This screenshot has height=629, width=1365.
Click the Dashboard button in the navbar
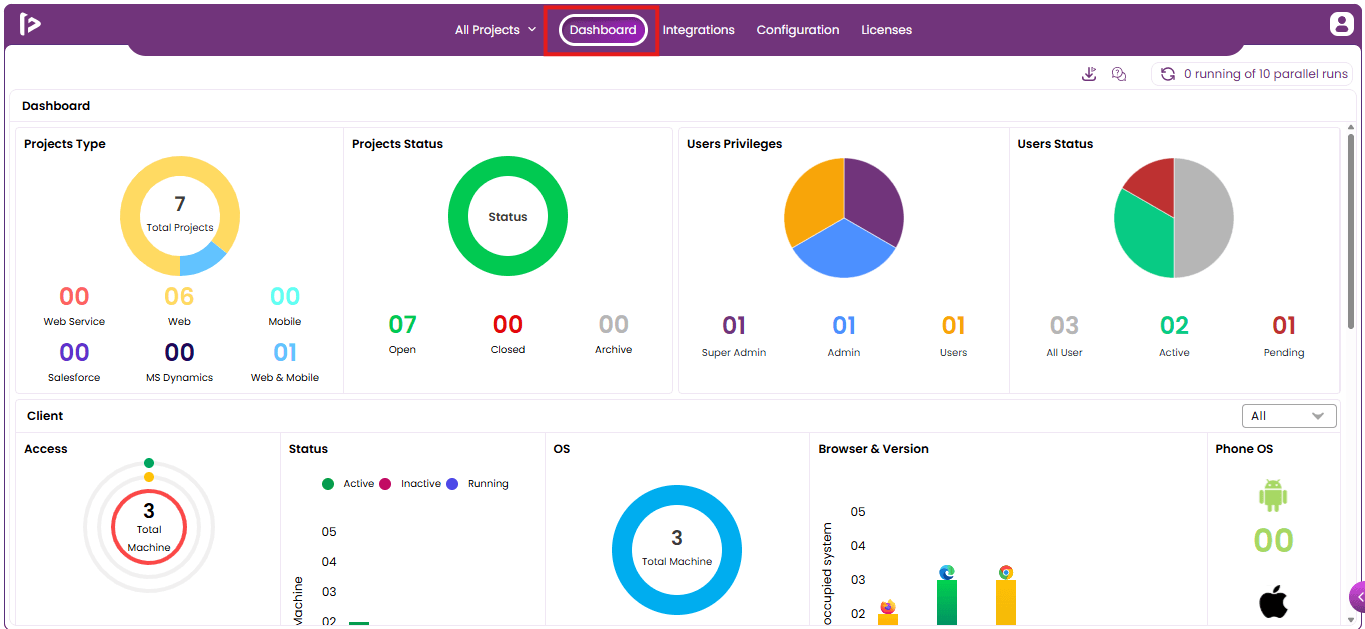[x=603, y=30]
